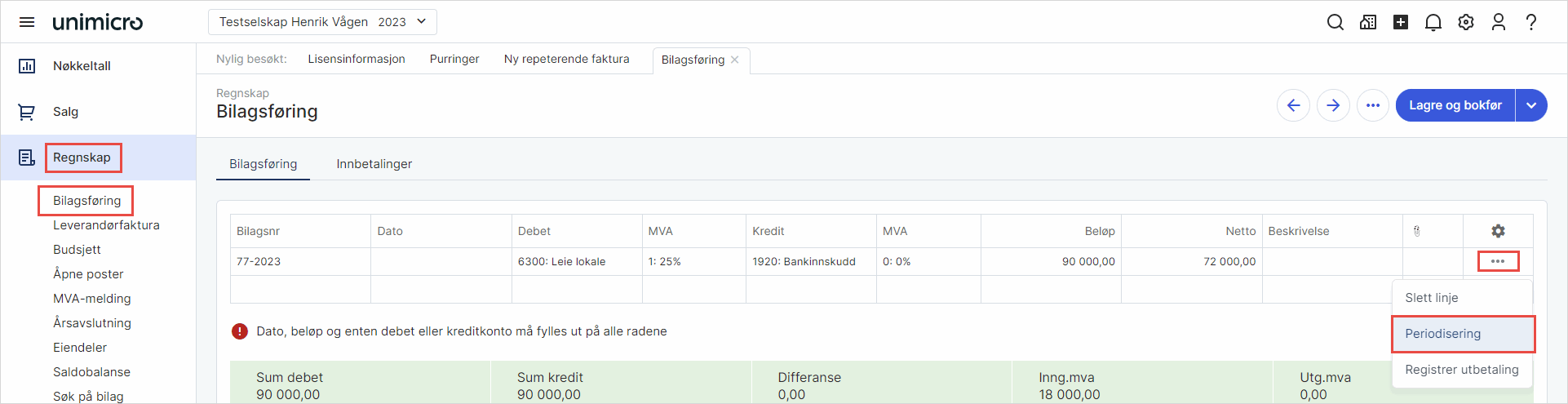Switch to the Innbetalinger tab
The image size is (1568, 404).
pos(374,164)
